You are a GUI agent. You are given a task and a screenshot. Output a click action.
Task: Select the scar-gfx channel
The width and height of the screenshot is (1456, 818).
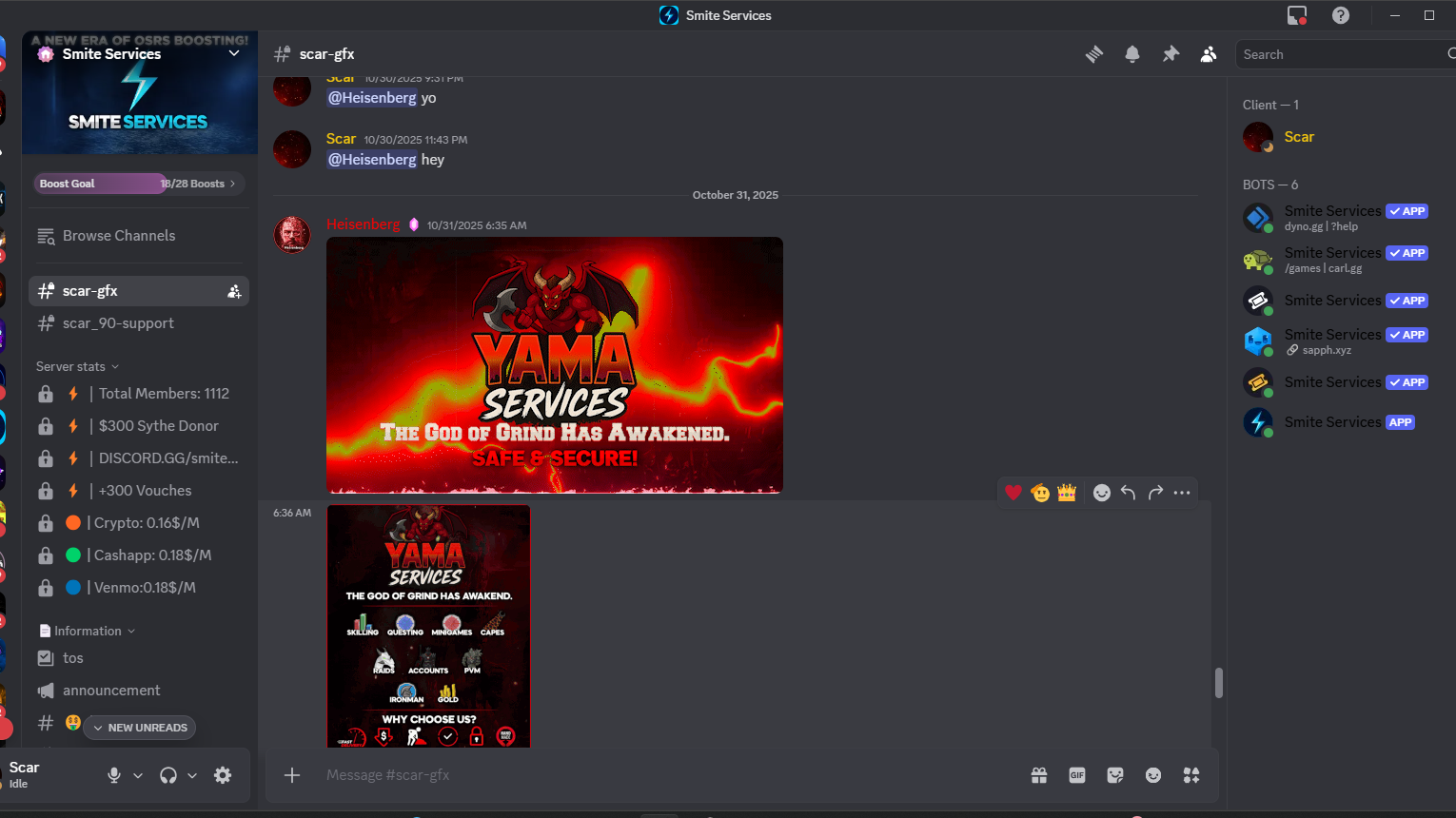click(139, 291)
